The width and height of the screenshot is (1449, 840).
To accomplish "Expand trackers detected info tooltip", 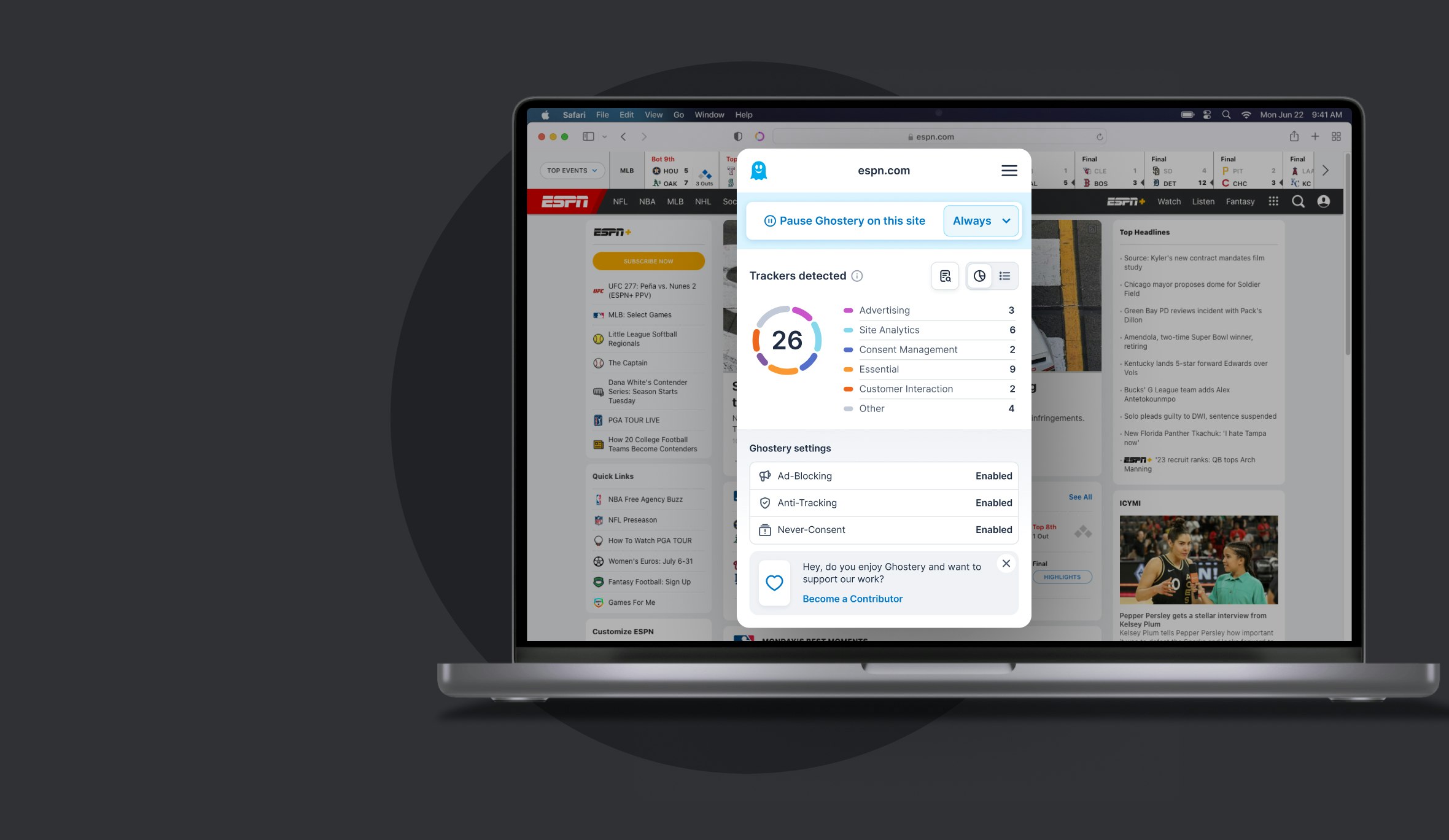I will point(857,276).
